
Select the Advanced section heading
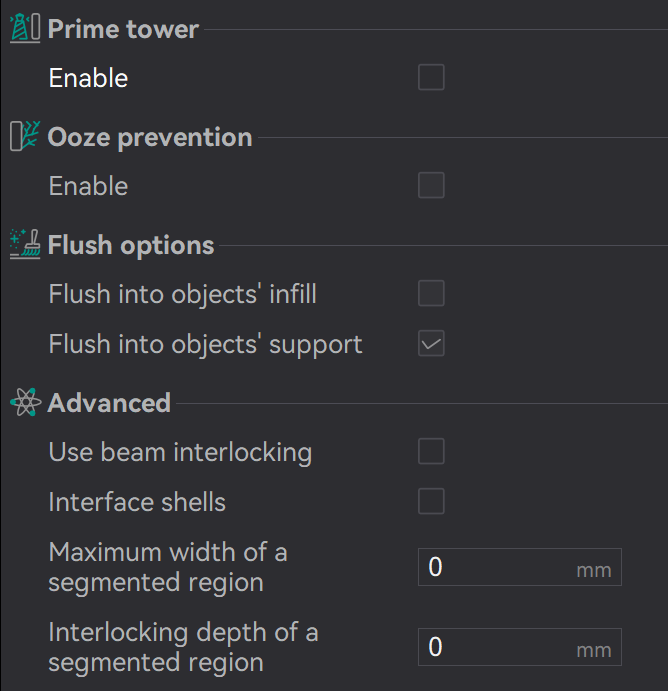[109, 403]
